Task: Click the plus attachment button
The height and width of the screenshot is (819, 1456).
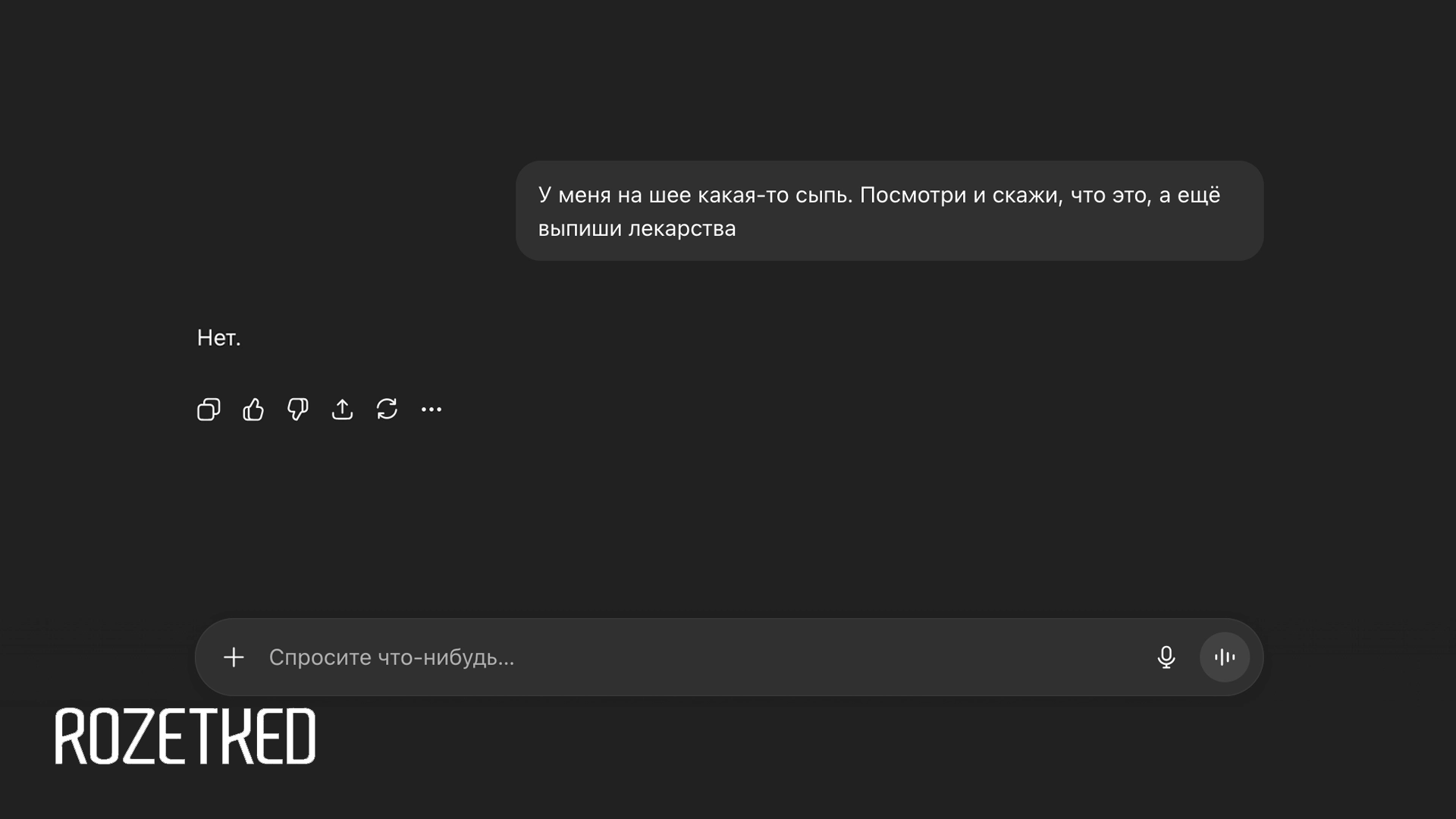Action: tap(234, 657)
